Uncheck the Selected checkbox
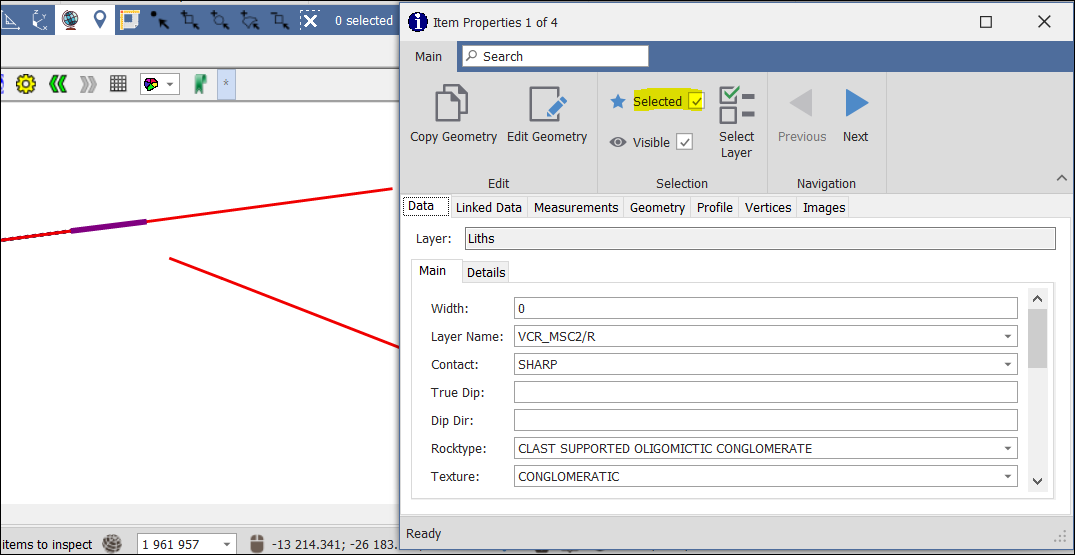 (696, 101)
